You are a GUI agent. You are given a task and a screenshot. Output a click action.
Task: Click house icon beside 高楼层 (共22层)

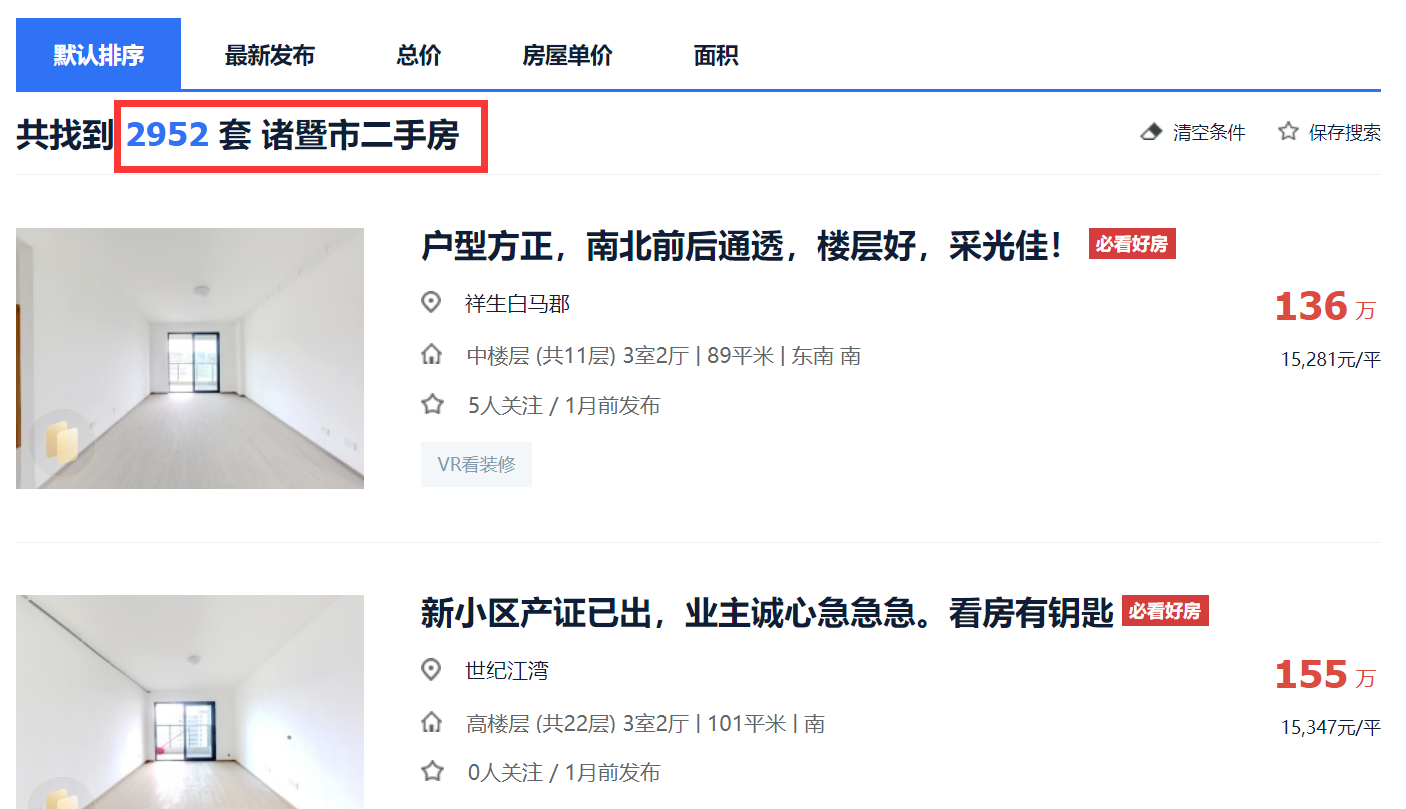click(x=431, y=722)
